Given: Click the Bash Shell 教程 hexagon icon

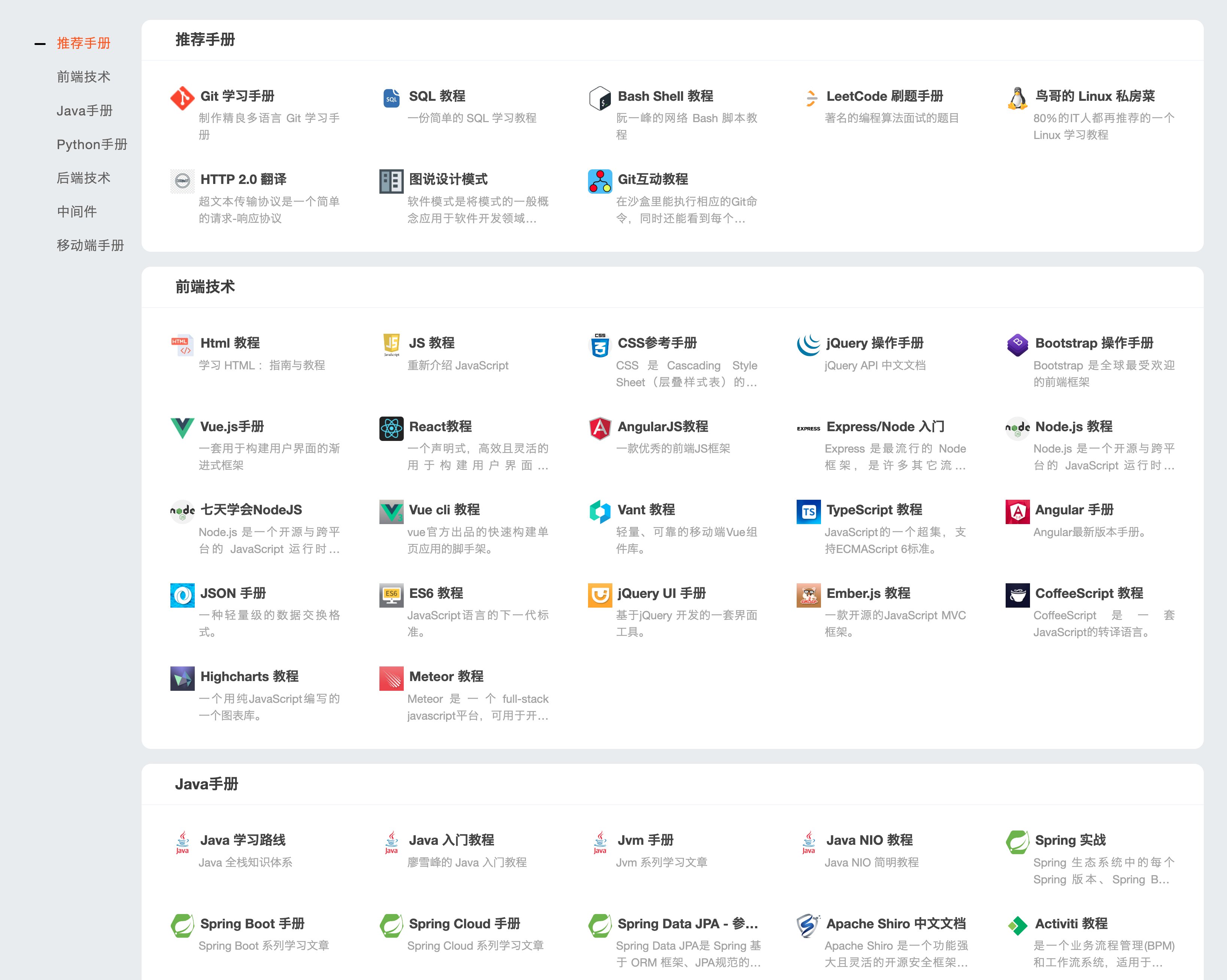Looking at the screenshot, I should (x=600, y=99).
